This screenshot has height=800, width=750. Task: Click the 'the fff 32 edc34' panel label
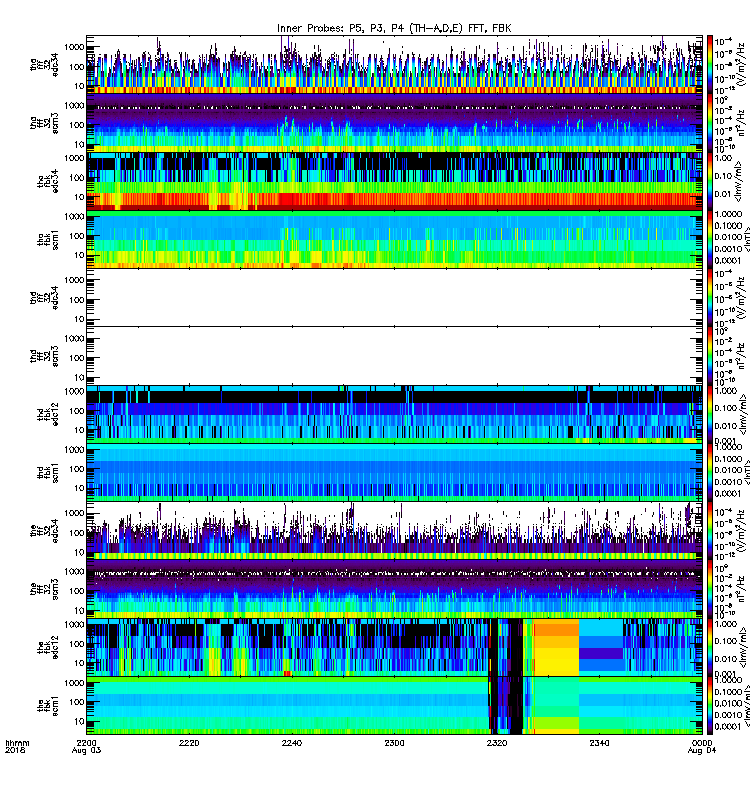click(x=44, y=531)
